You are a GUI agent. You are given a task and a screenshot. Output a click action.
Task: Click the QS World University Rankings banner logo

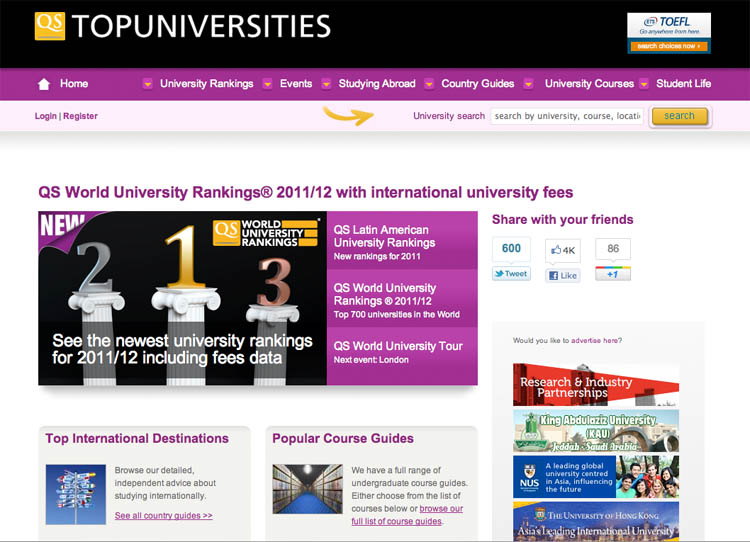(266, 233)
